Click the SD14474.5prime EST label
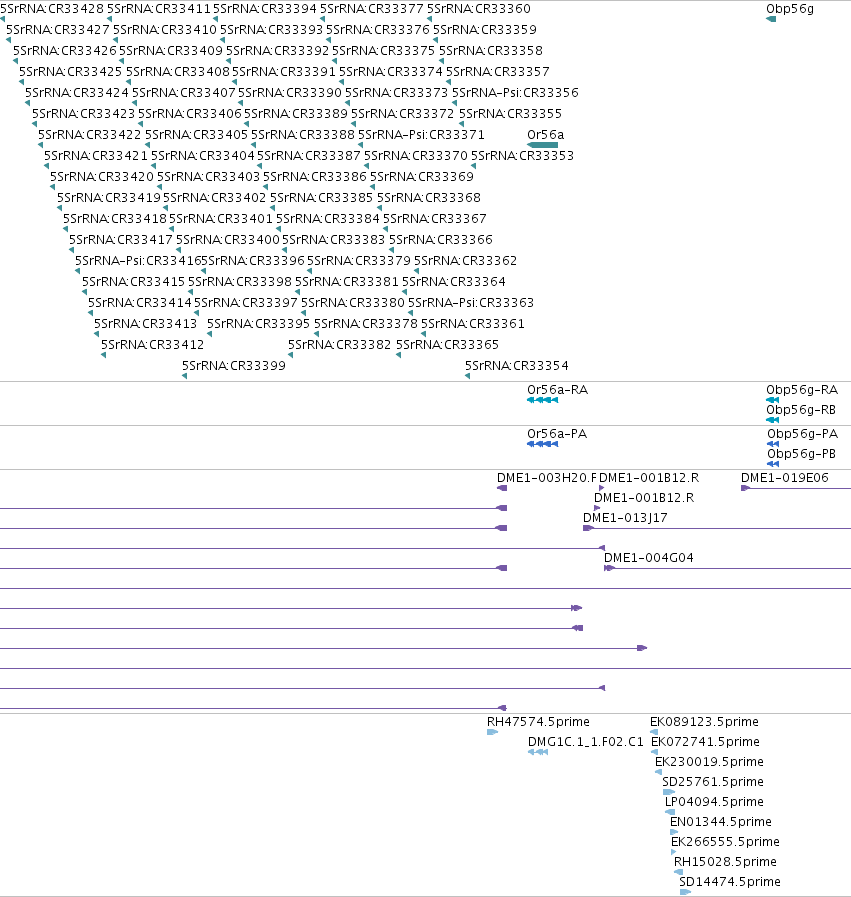Screen dimensions: 851x897 pyautogui.click(x=730, y=883)
